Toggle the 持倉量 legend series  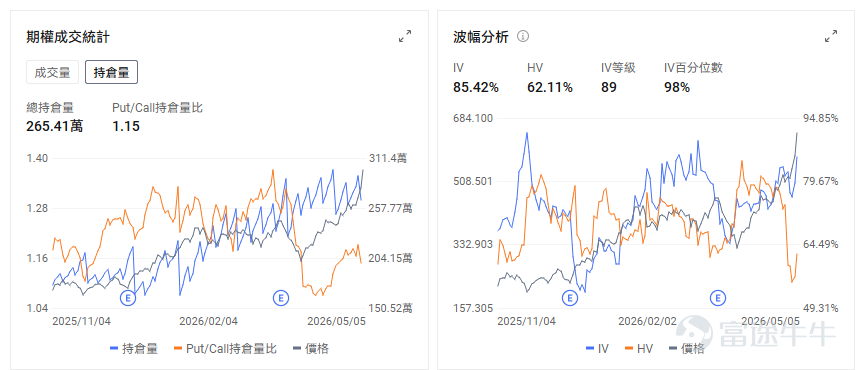[134, 348]
